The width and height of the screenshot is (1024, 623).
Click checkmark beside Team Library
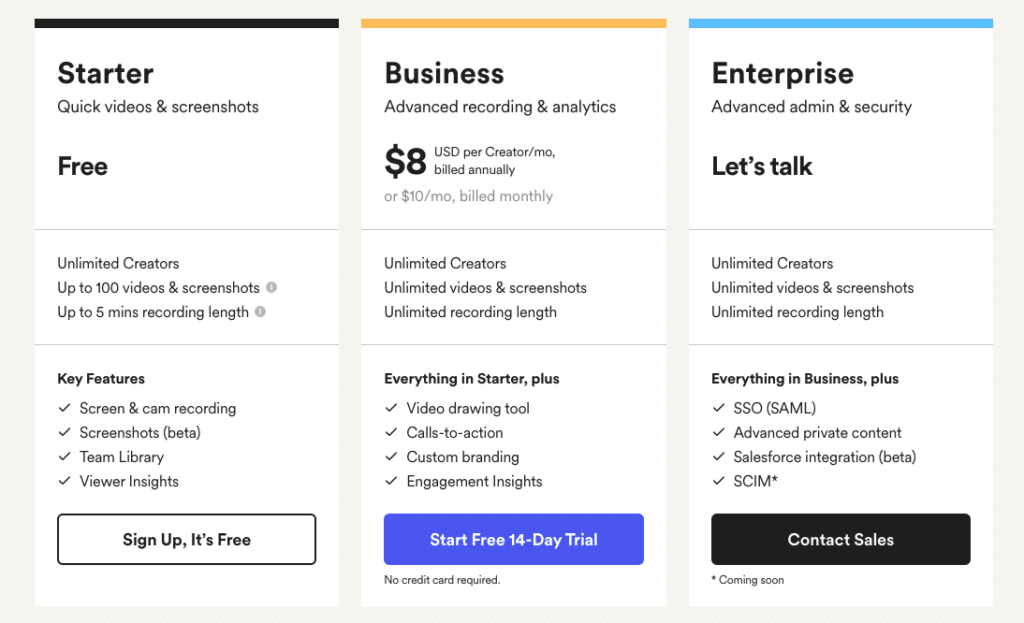click(x=64, y=456)
